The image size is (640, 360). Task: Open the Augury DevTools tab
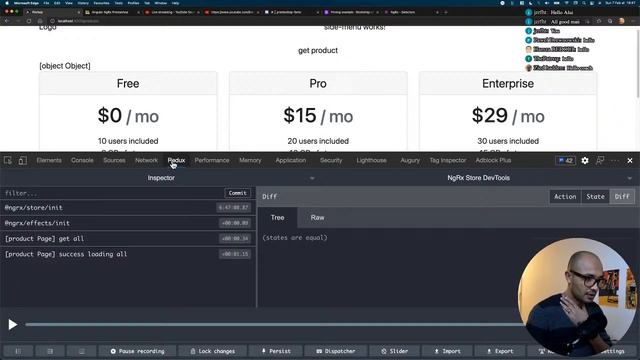coord(410,160)
